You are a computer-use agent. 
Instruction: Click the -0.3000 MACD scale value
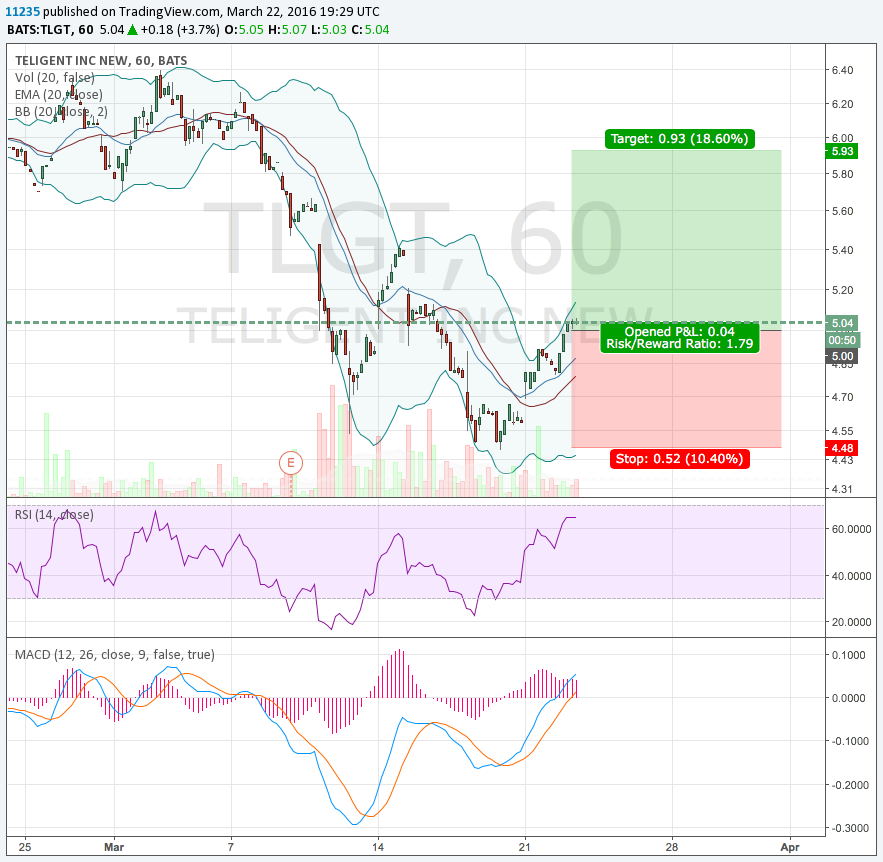pyautogui.click(x=849, y=828)
